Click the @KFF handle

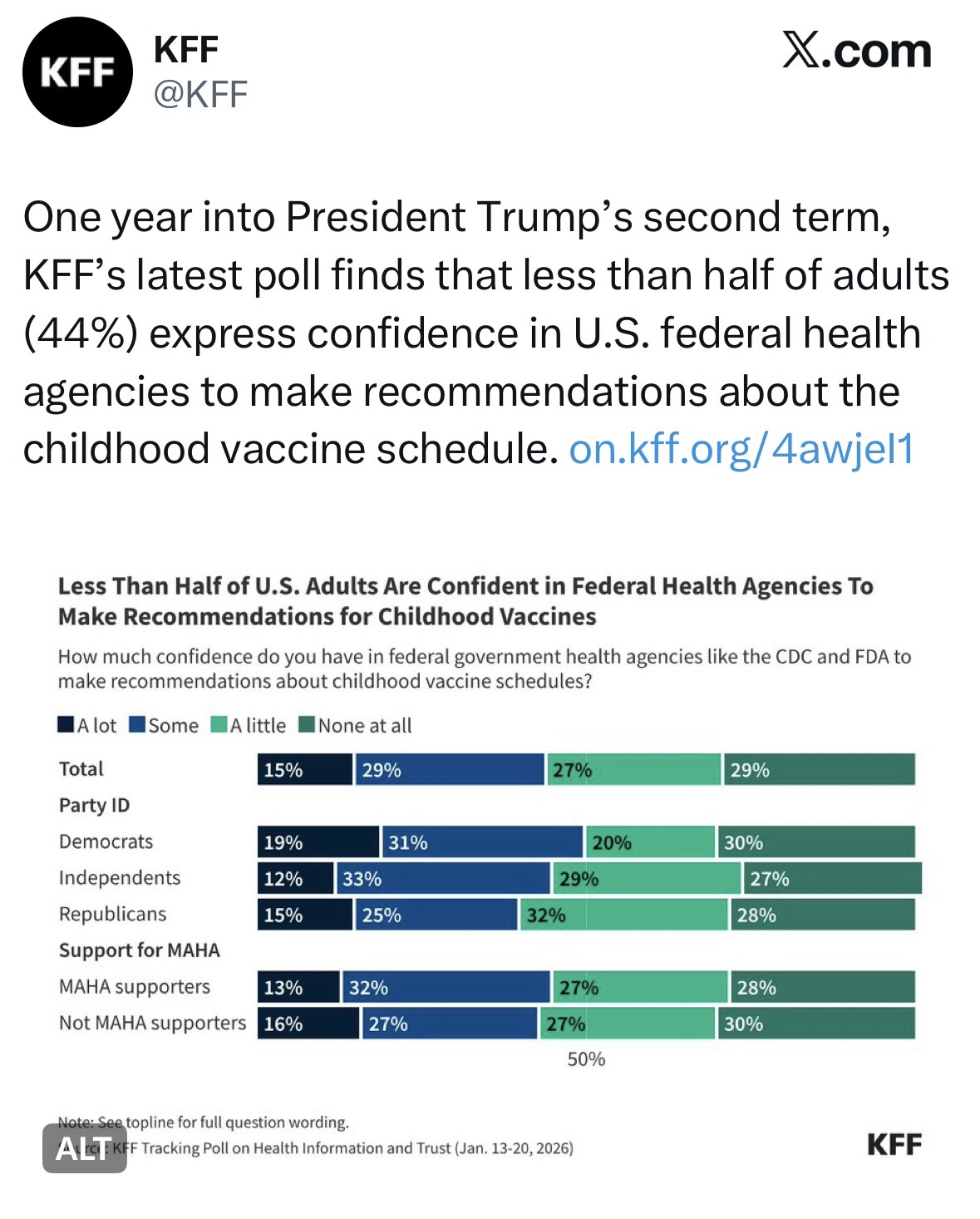click(200, 96)
